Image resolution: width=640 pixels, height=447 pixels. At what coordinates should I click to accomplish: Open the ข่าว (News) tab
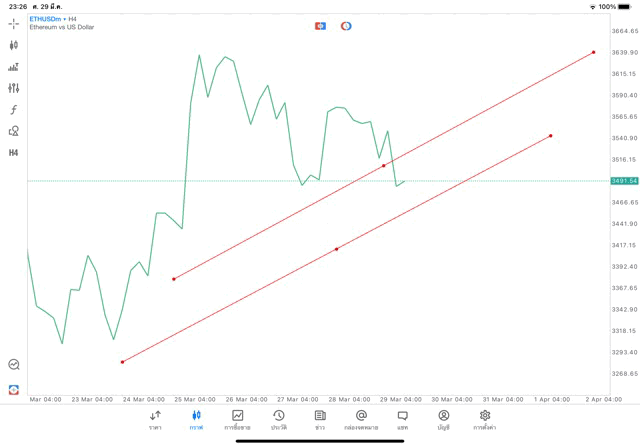click(320, 419)
